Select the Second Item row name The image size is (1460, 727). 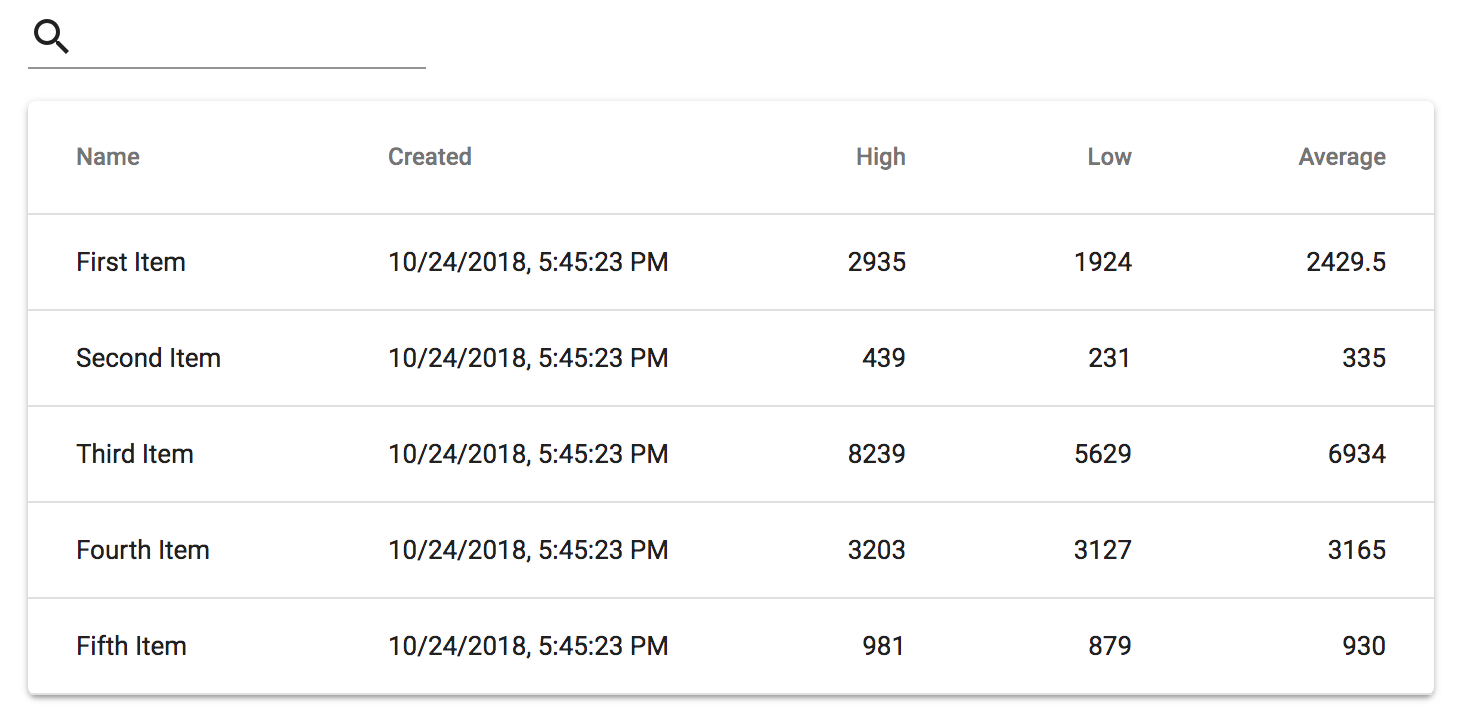pyautogui.click(x=148, y=358)
